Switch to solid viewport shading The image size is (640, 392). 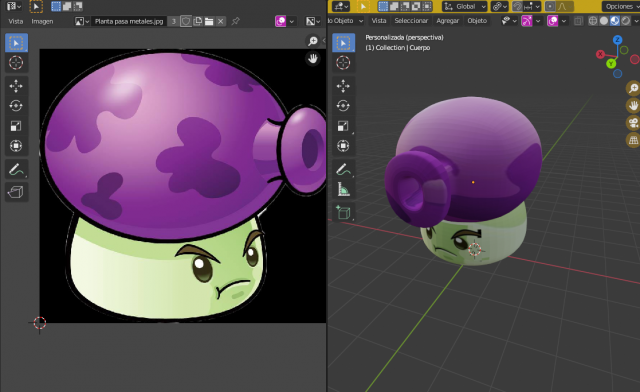[604, 21]
